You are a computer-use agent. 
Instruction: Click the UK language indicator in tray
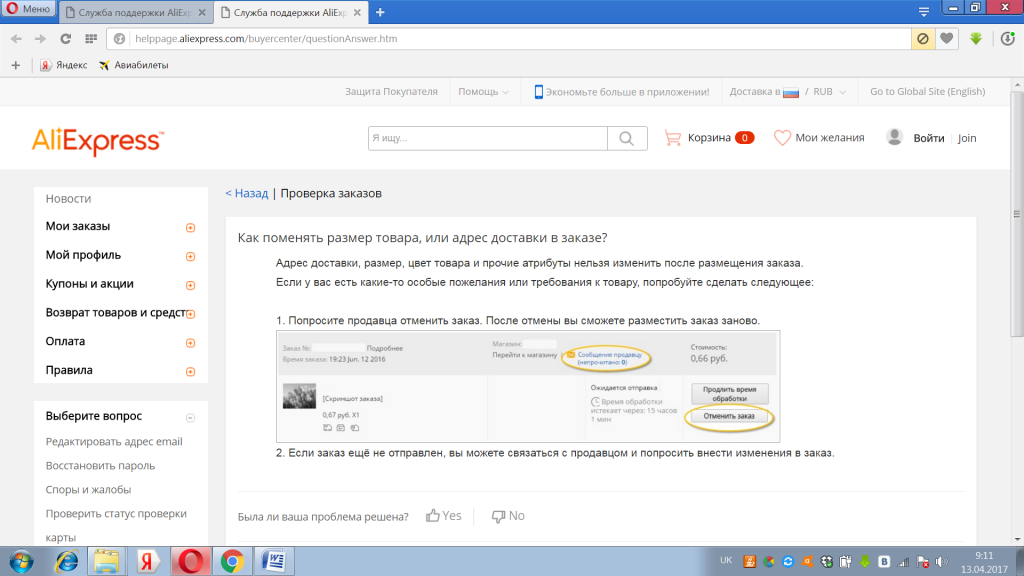tap(726, 560)
